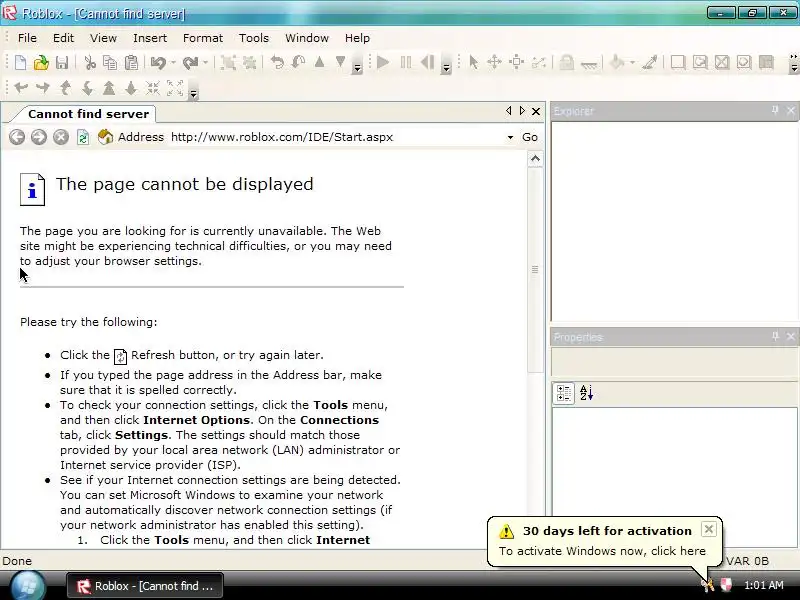
Task: Expand the camera toolbar options arrow
Action: point(193,93)
